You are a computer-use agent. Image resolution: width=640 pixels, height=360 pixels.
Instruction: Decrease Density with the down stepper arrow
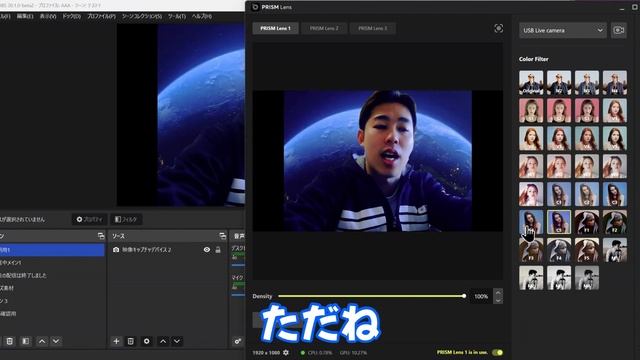point(498,300)
